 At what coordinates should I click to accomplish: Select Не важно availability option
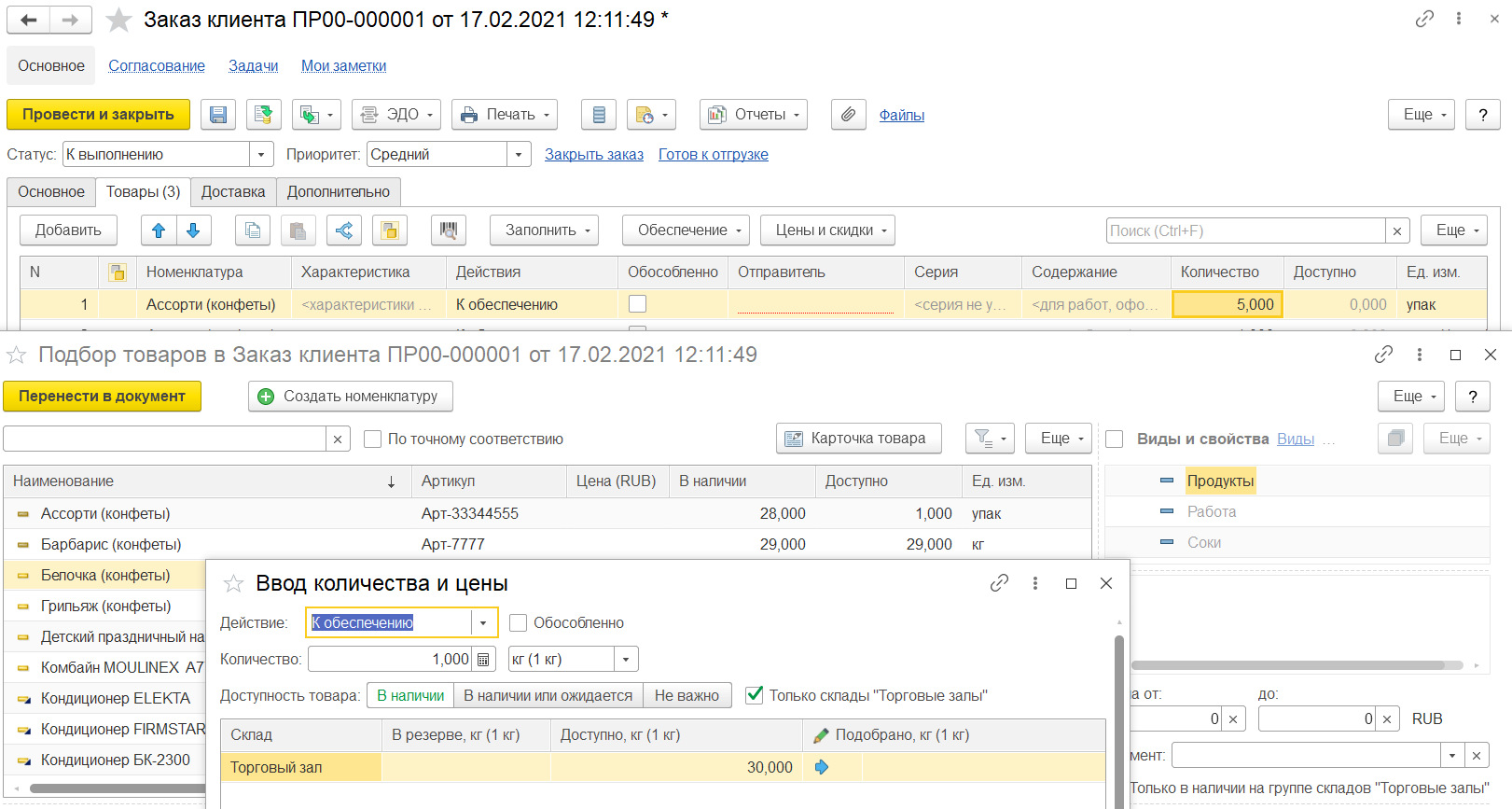pos(687,695)
